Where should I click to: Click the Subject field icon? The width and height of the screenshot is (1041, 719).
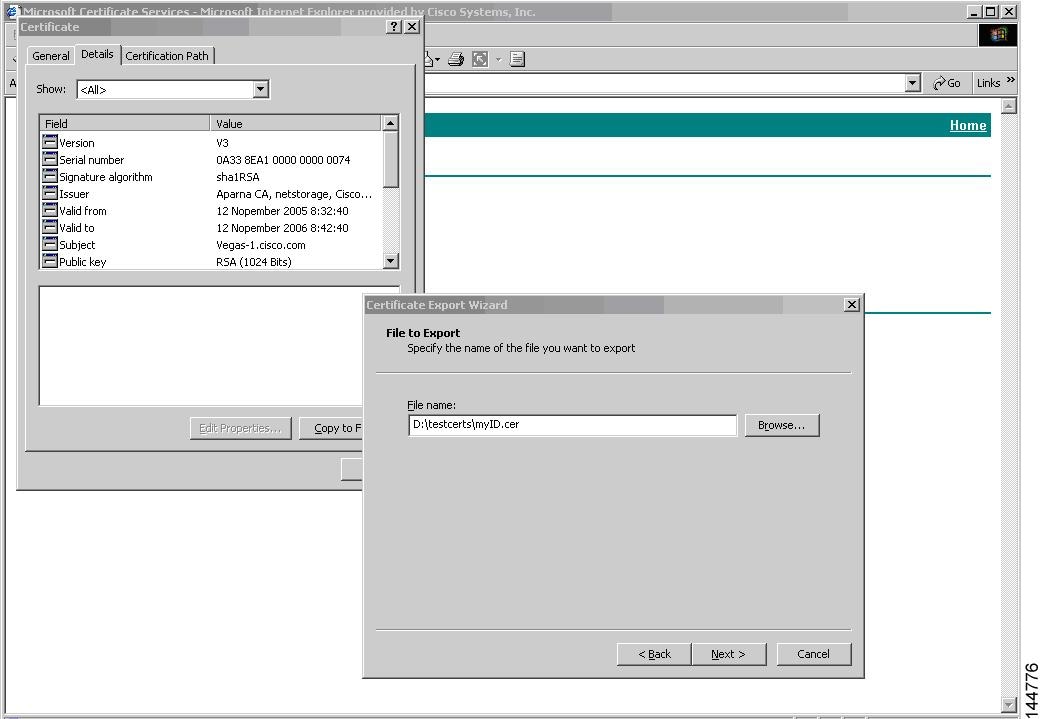tap(50, 244)
